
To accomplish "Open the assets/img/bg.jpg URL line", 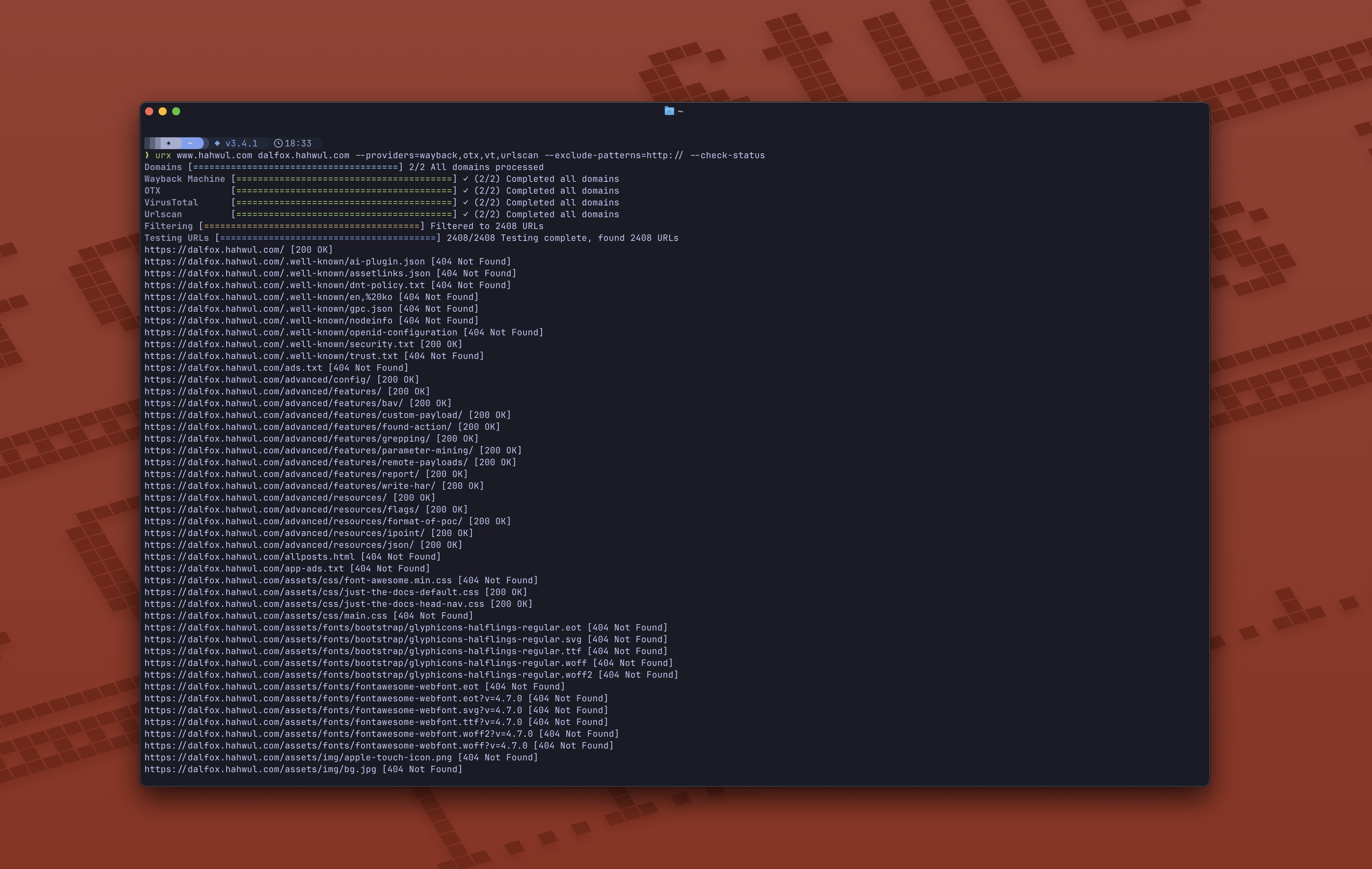I will click(260, 769).
